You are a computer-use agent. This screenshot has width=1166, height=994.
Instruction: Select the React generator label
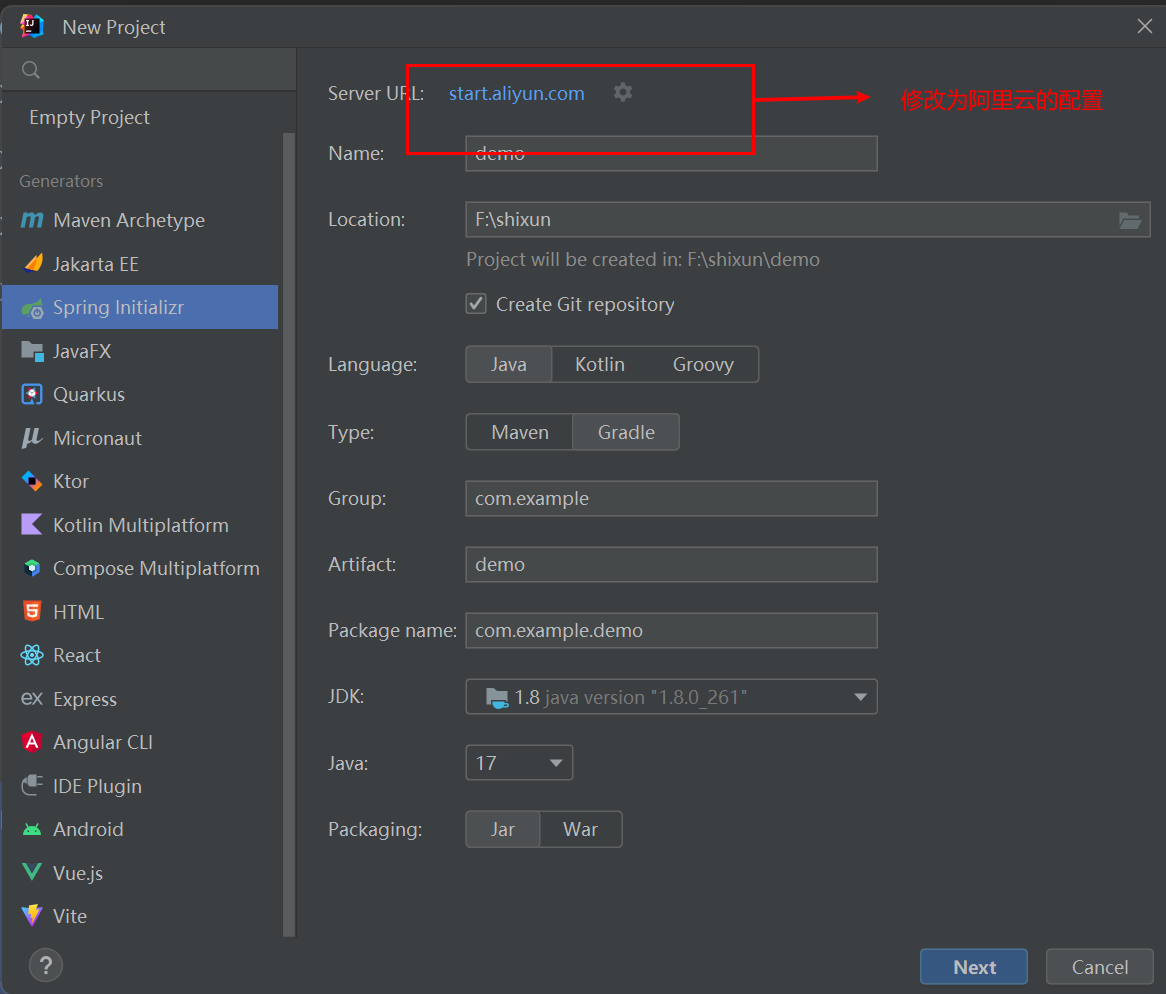pos(77,655)
